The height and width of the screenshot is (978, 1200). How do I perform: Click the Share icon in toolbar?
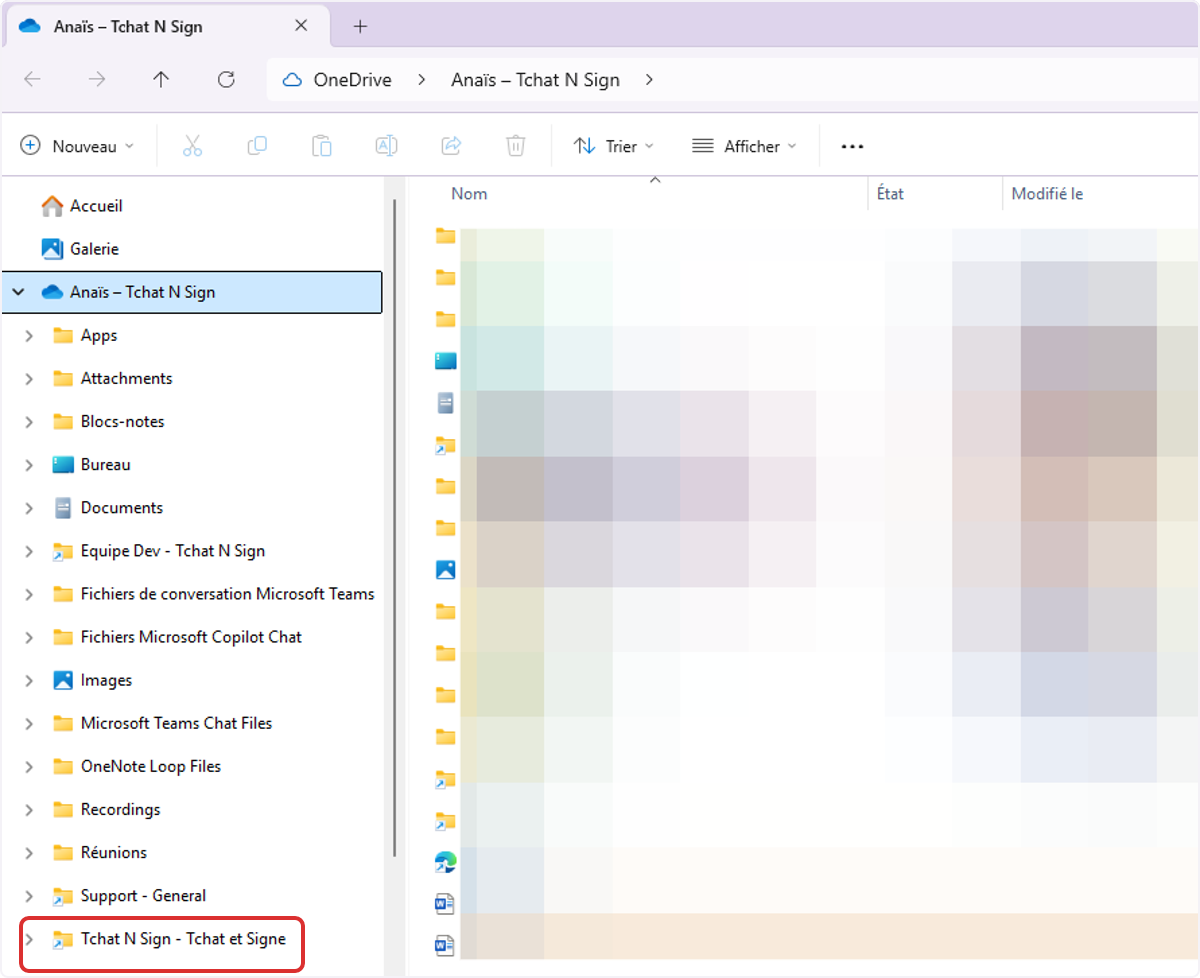pyautogui.click(x=451, y=146)
